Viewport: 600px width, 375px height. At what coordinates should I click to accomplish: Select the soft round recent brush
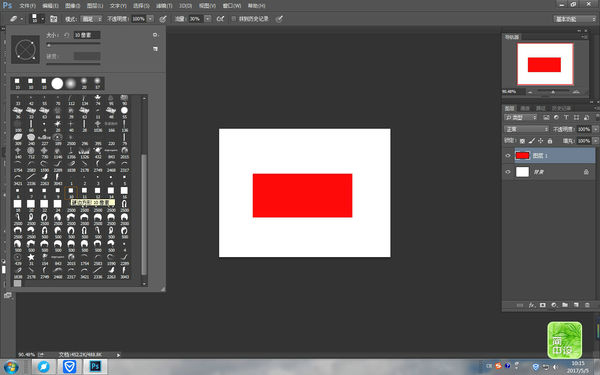pyautogui.click(x=70, y=83)
